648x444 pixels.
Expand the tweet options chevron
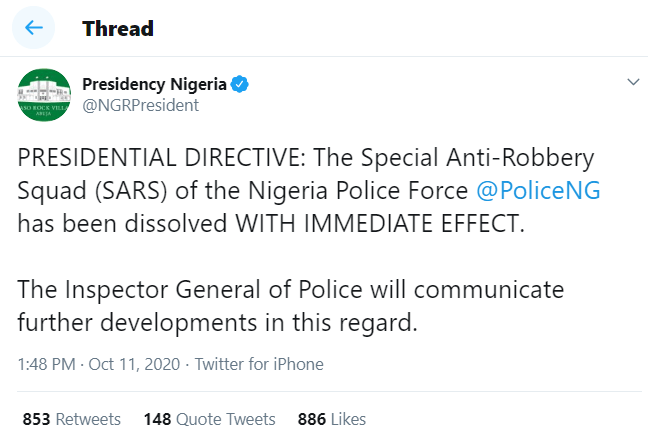click(631, 82)
